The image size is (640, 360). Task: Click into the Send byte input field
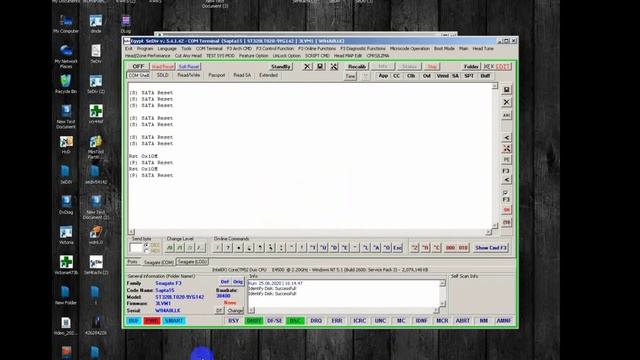tap(136, 248)
